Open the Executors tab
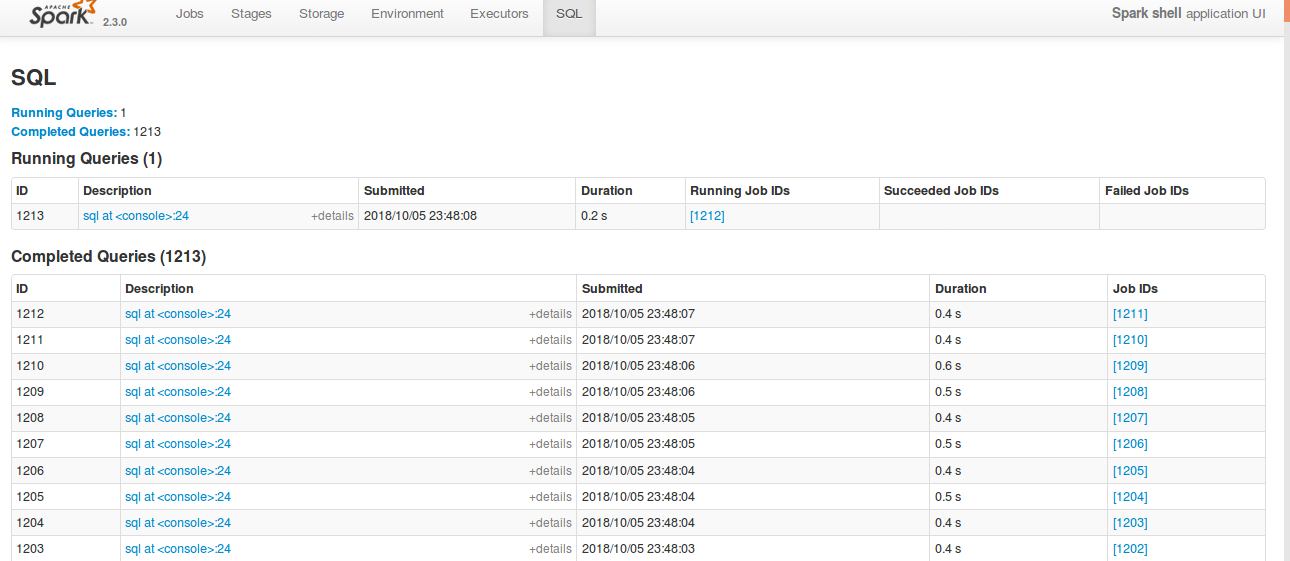Image resolution: width=1290 pixels, height=561 pixels. click(499, 14)
